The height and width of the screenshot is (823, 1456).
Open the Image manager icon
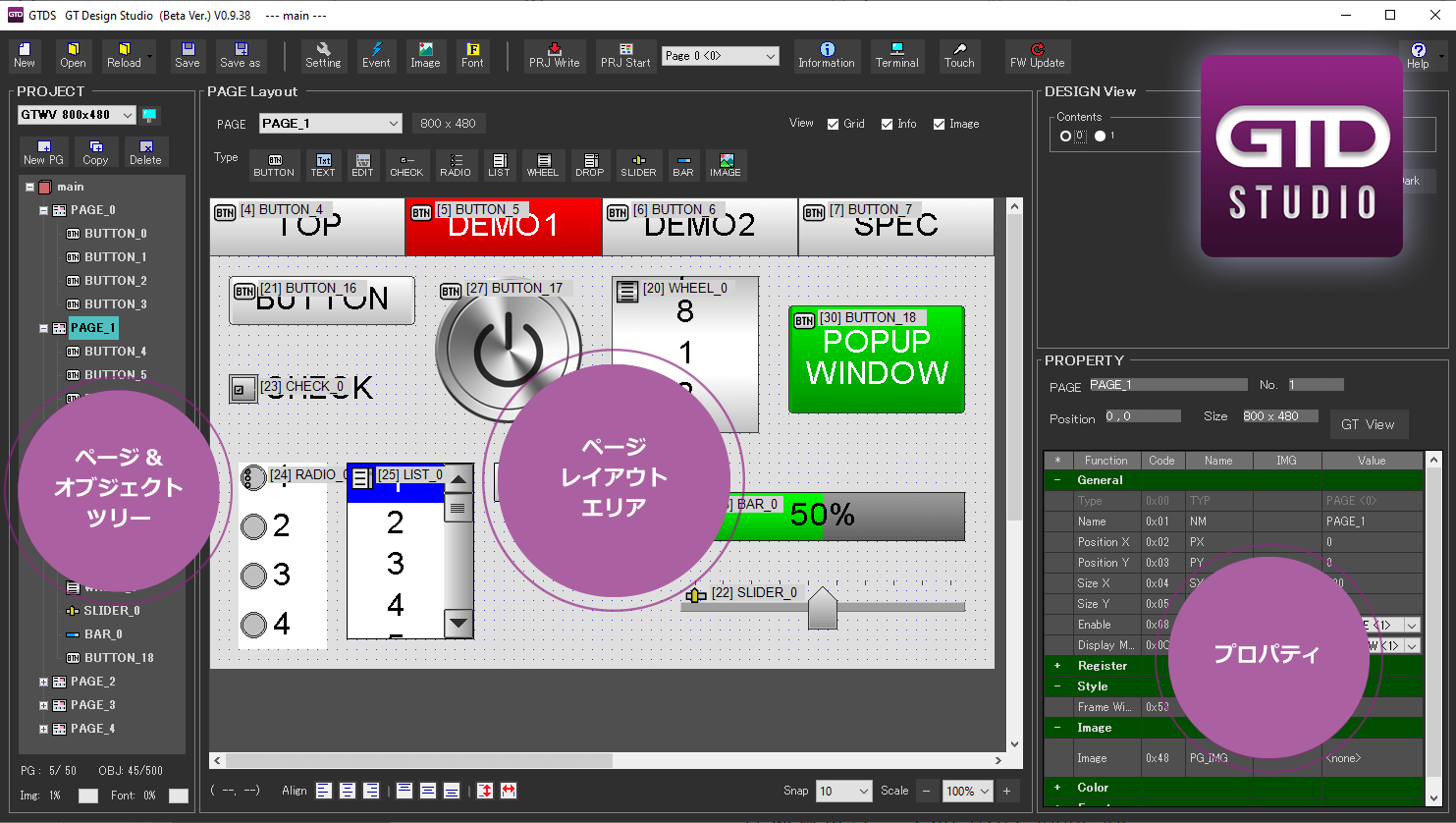(x=425, y=56)
